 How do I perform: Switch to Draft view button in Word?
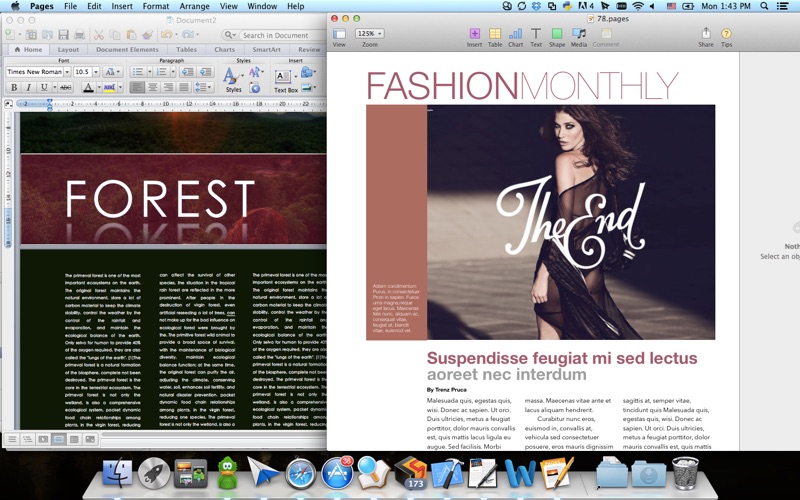coord(12,439)
